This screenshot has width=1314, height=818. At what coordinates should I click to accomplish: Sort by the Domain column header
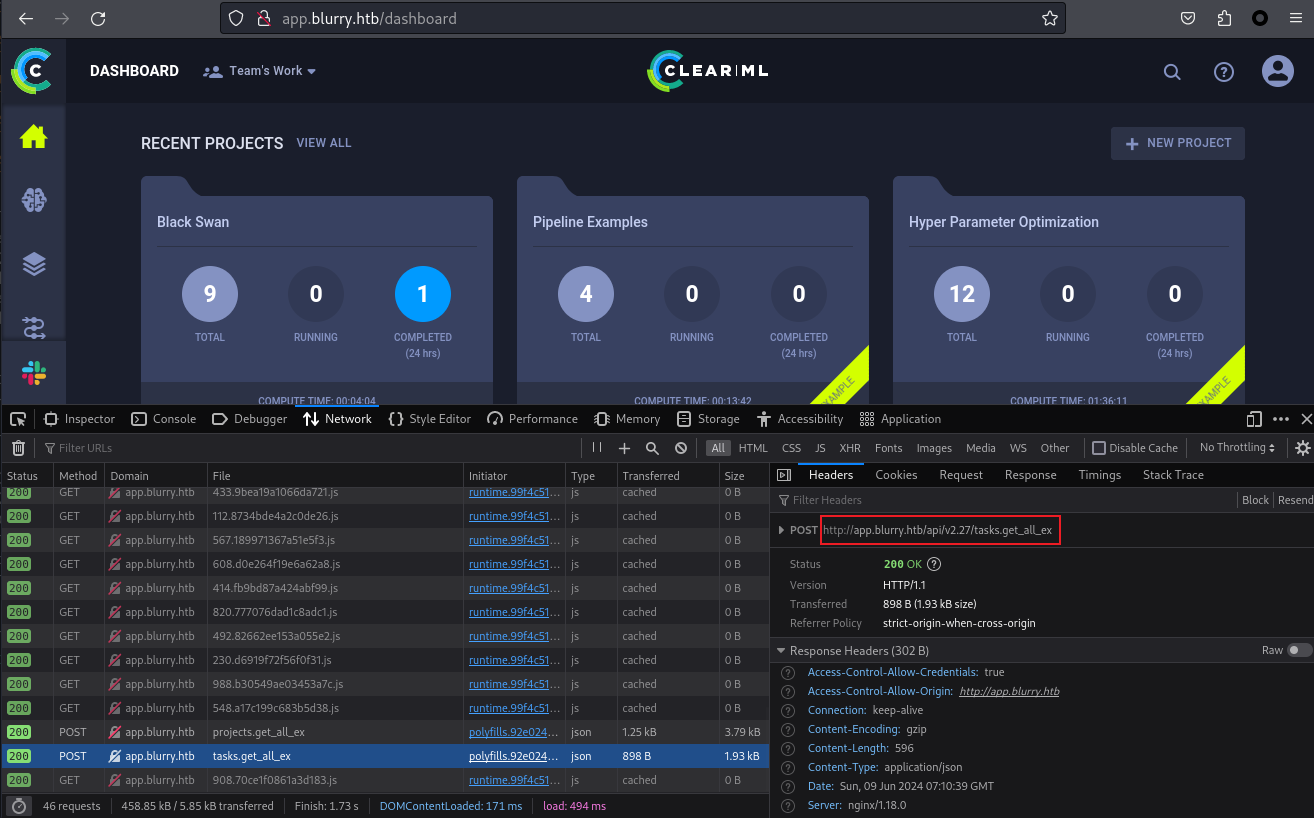154,476
